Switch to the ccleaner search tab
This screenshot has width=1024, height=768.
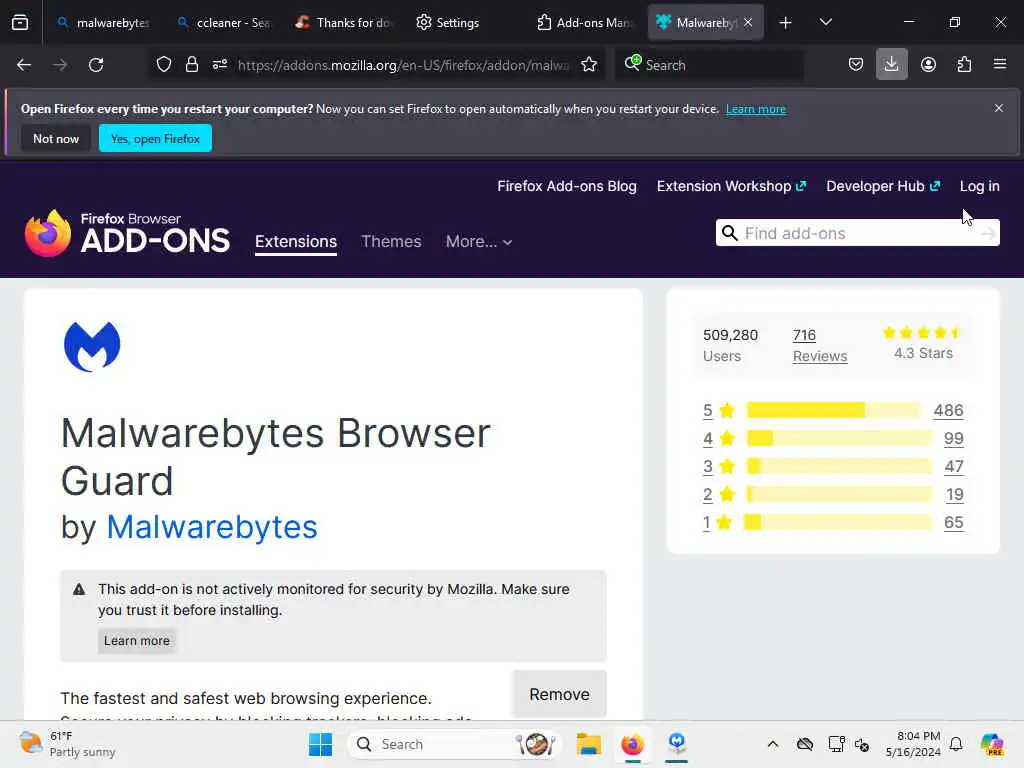tap(224, 23)
